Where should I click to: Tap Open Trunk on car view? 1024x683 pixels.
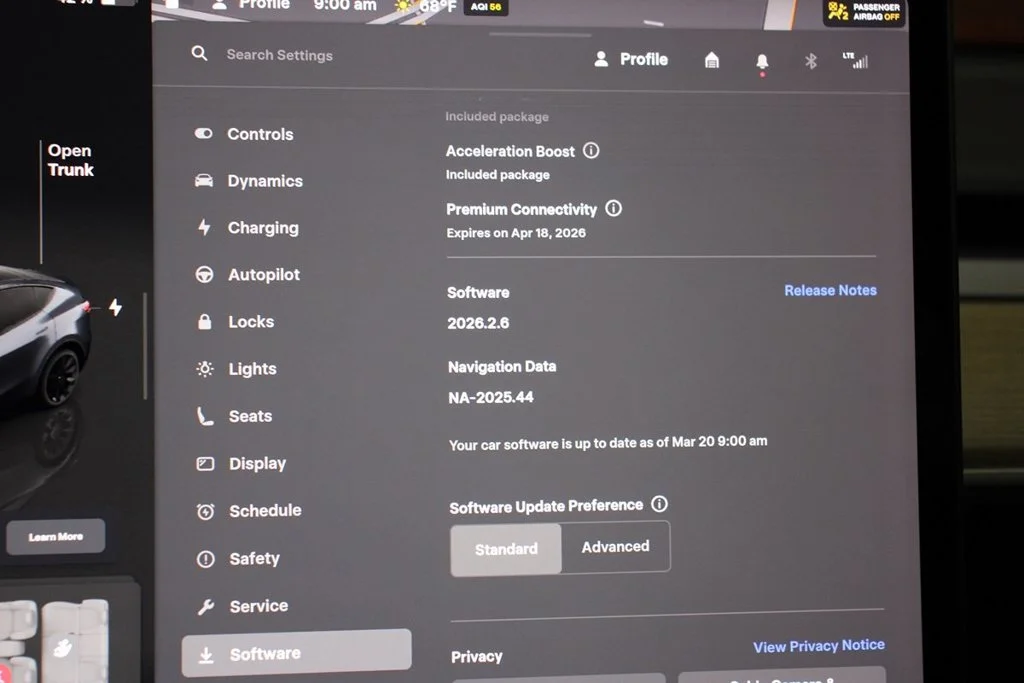[71, 160]
